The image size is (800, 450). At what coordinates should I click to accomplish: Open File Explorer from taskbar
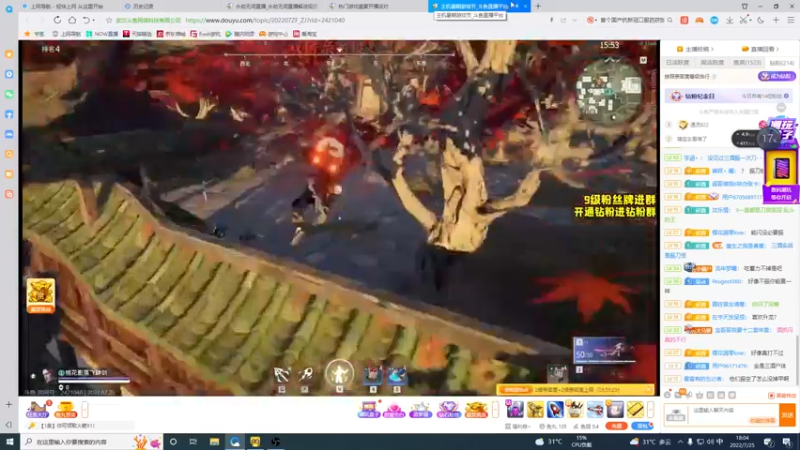pos(214,442)
